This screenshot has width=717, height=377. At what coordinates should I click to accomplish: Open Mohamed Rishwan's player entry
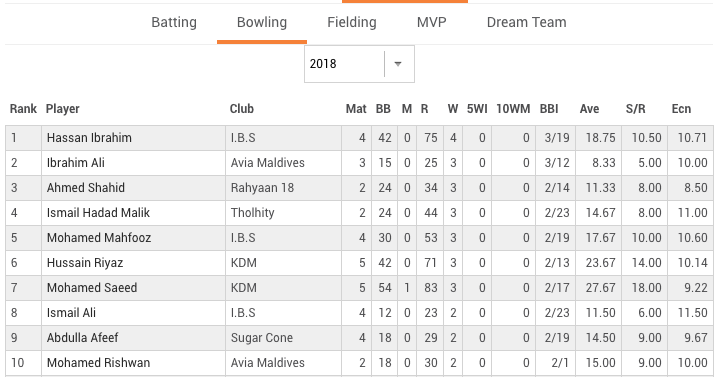coord(98,363)
